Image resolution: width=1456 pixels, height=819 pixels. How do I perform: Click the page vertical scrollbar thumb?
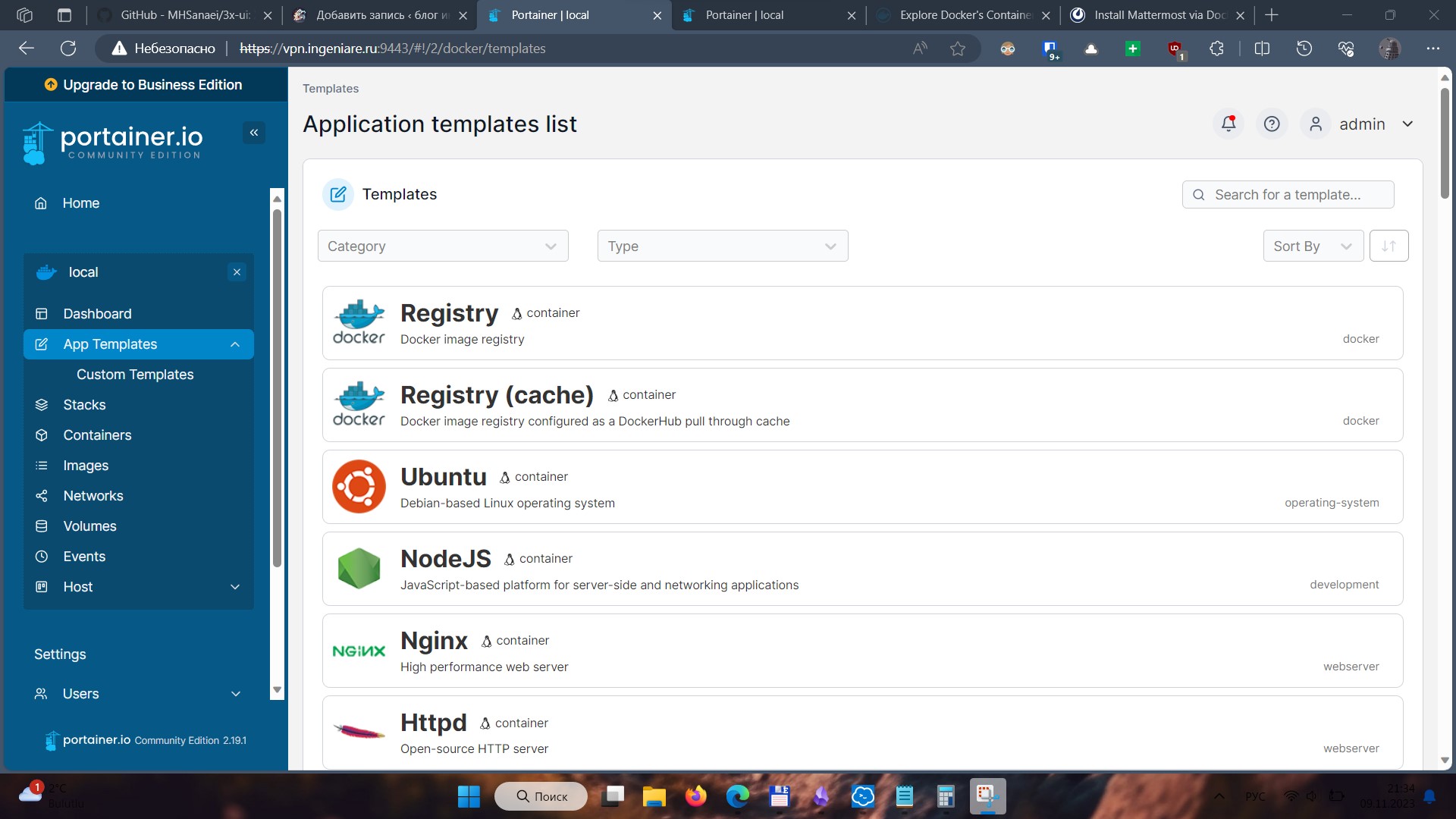(x=1445, y=144)
